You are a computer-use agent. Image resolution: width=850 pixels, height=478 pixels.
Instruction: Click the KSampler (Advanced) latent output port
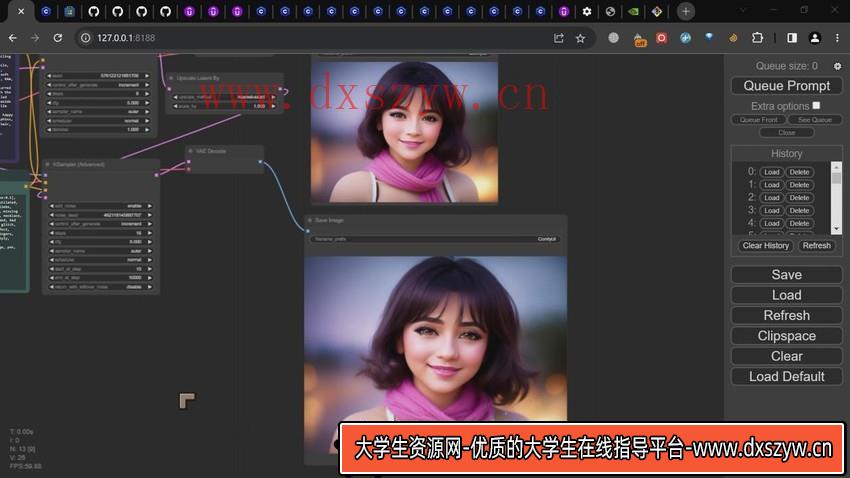click(156, 175)
